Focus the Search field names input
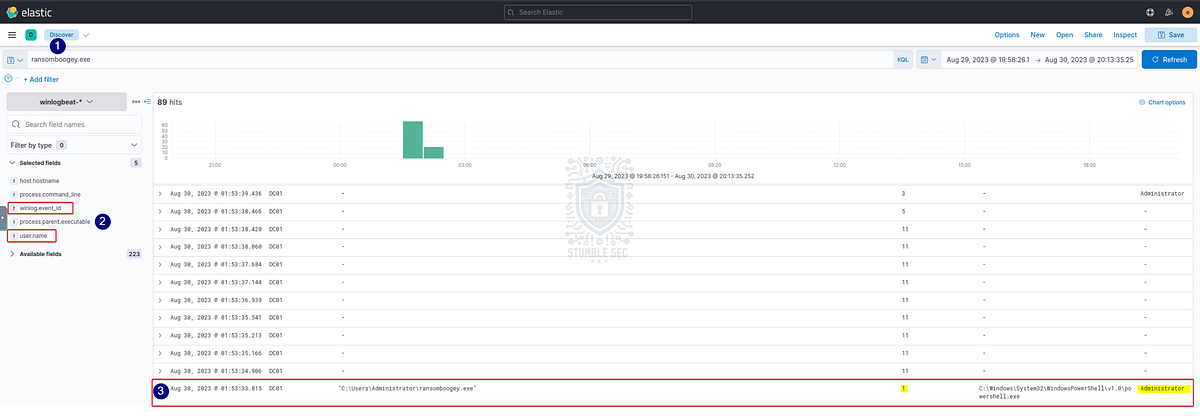This screenshot has height=416, width=1200. (74, 124)
